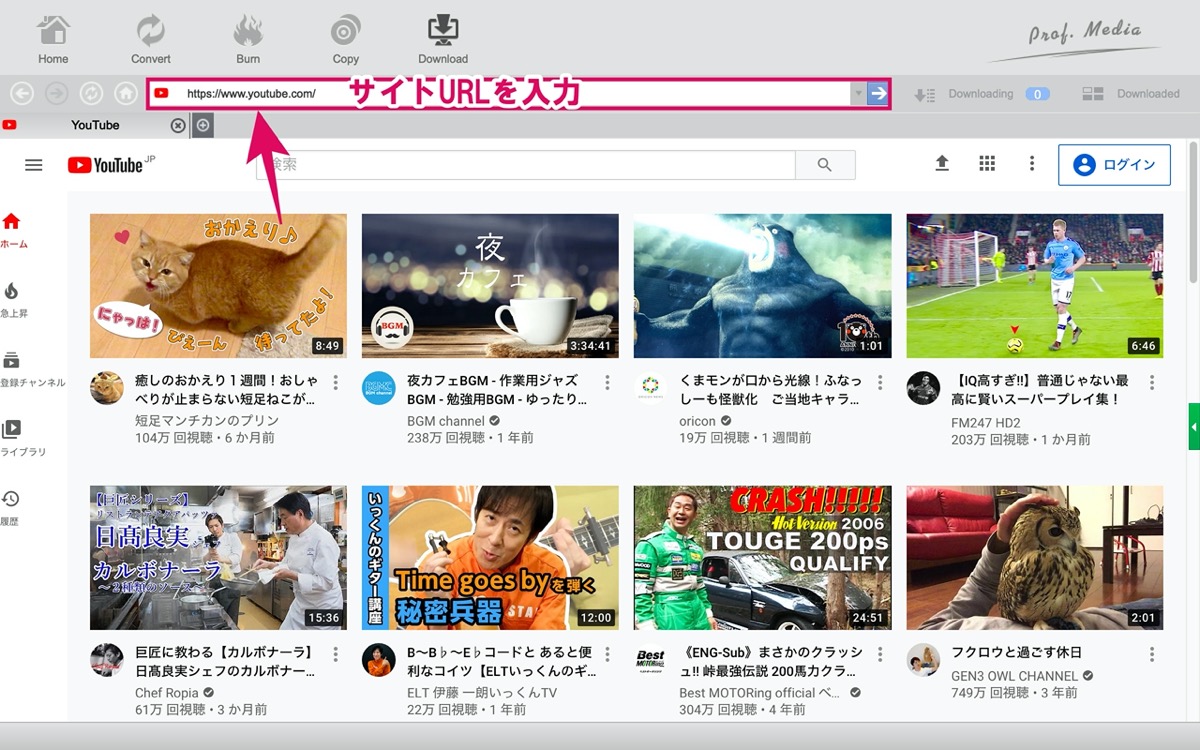Go back with browser back arrow

pyautogui.click(x=22, y=94)
